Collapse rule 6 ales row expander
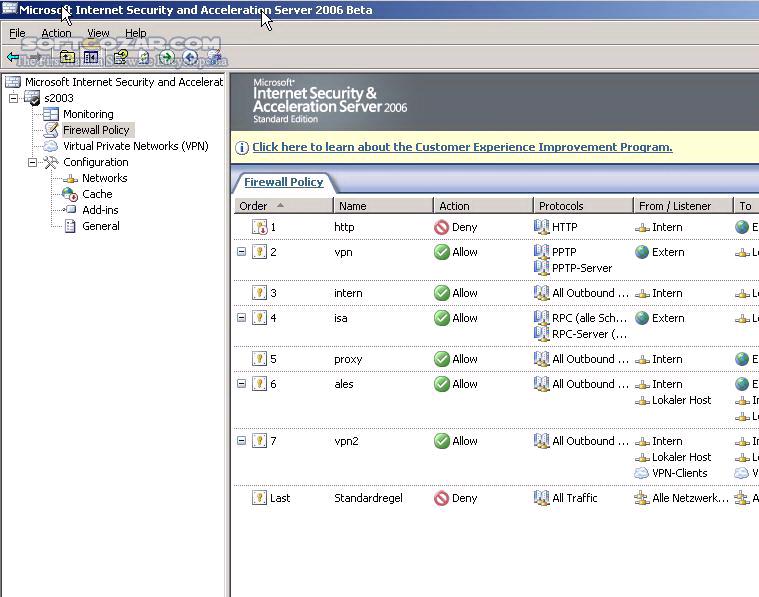The width and height of the screenshot is (759, 597). click(242, 384)
